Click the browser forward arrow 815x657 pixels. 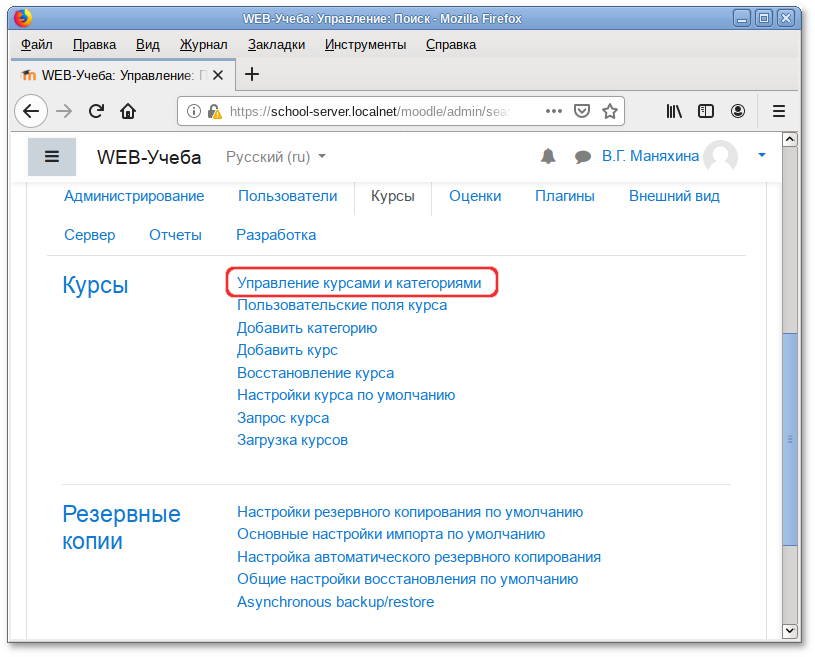[64, 111]
